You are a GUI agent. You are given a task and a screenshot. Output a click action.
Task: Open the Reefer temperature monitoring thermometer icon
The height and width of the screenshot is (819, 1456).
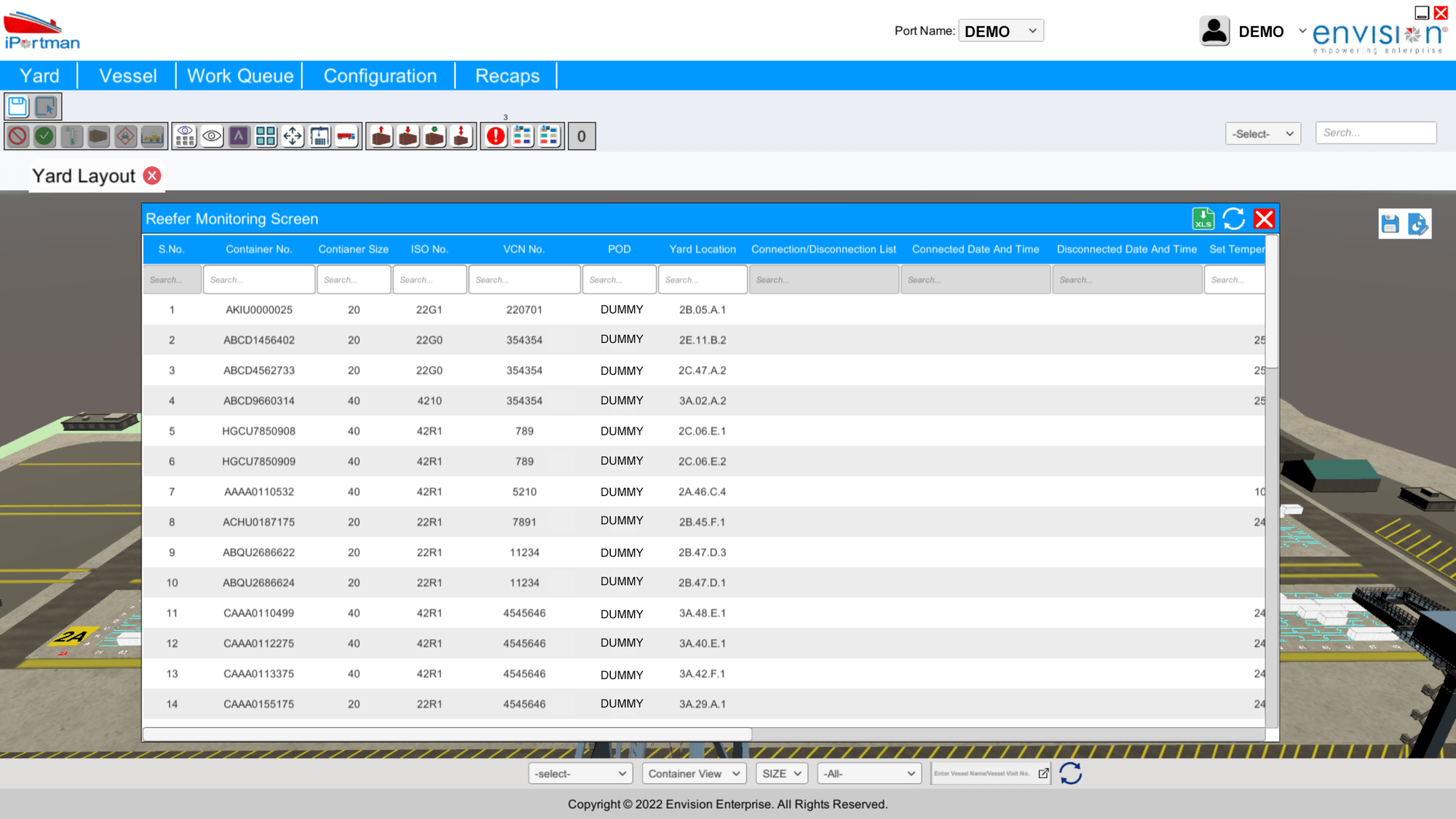click(x=71, y=135)
